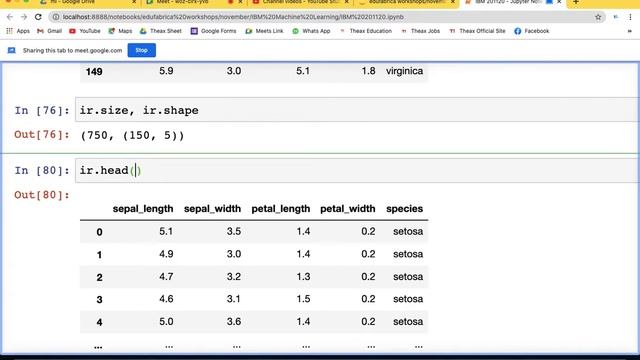The image size is (640, 360).
Task: Switch to the Channel videos YouTube tab
Action: (300, 2)
